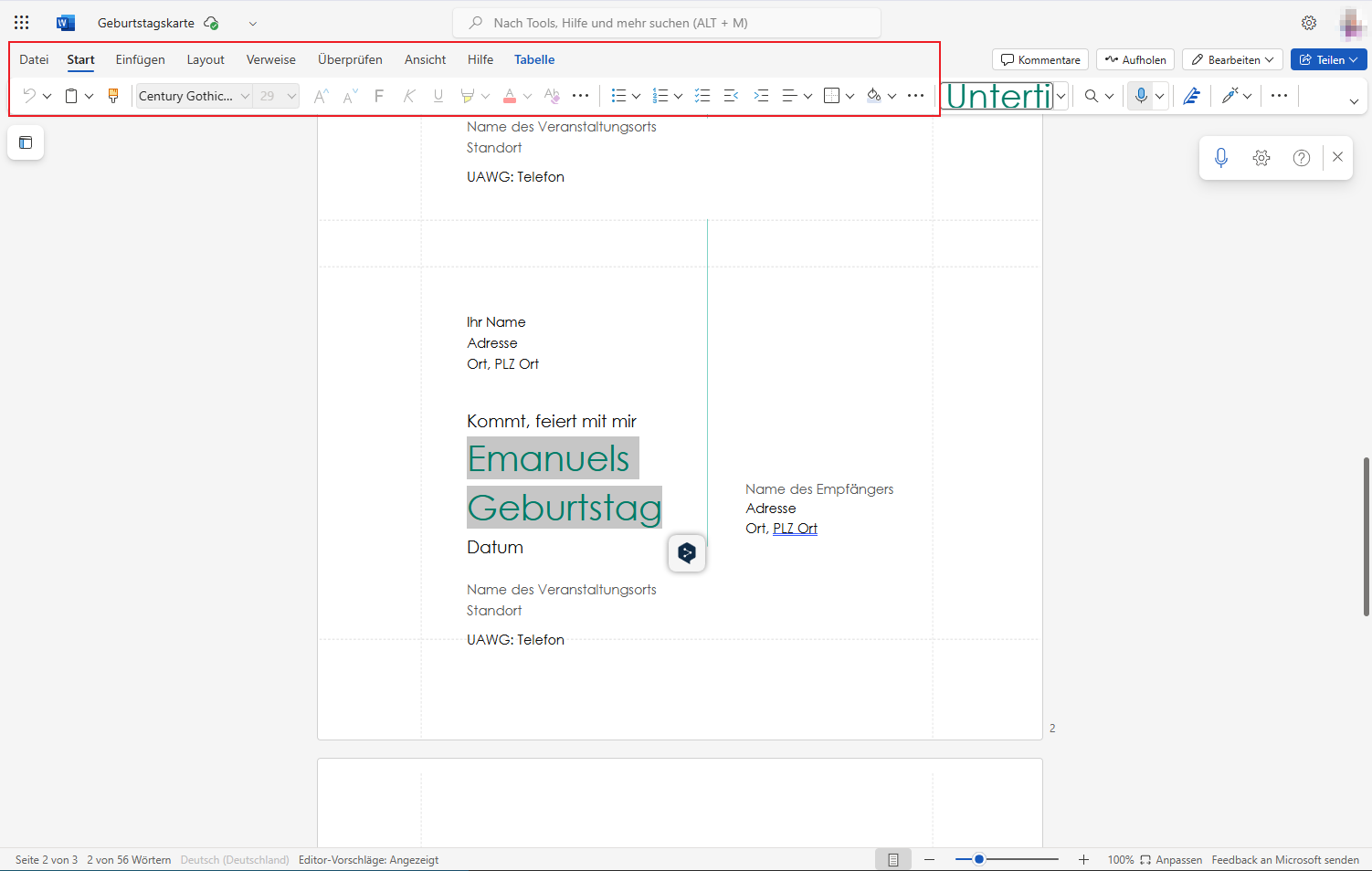Clear formatting with the eraser icon
The width and height of the screenshot is (1372, 871).
pyautogui.click(x=552, y=96)
